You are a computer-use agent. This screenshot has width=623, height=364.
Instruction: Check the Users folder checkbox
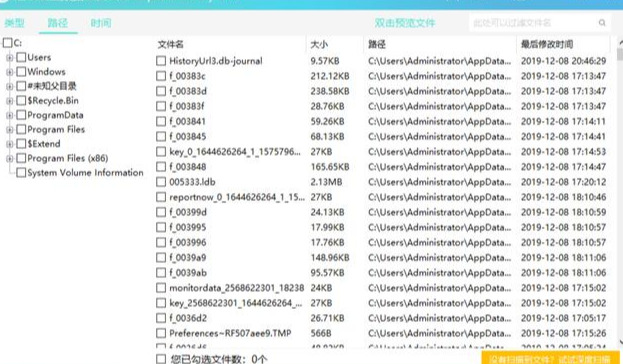pyautogui.click(x=21, y=57)
